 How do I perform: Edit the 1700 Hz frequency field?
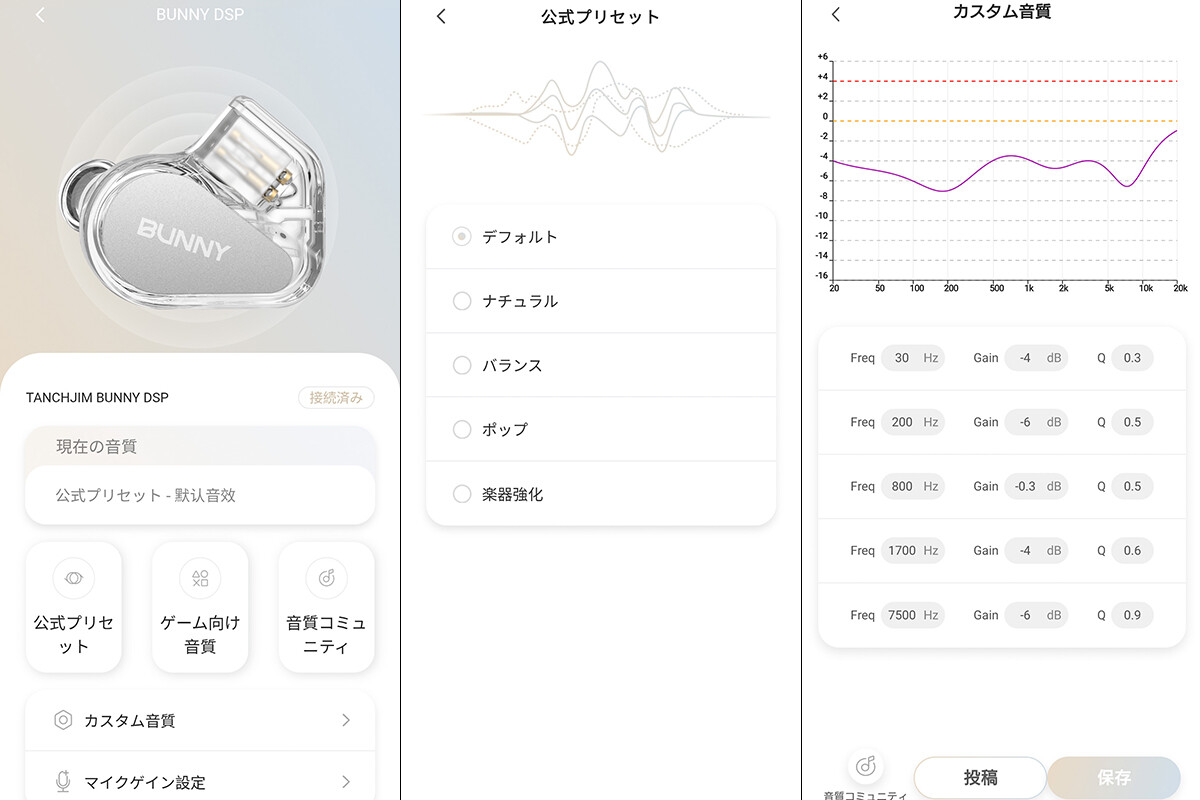tap(912, 550)
